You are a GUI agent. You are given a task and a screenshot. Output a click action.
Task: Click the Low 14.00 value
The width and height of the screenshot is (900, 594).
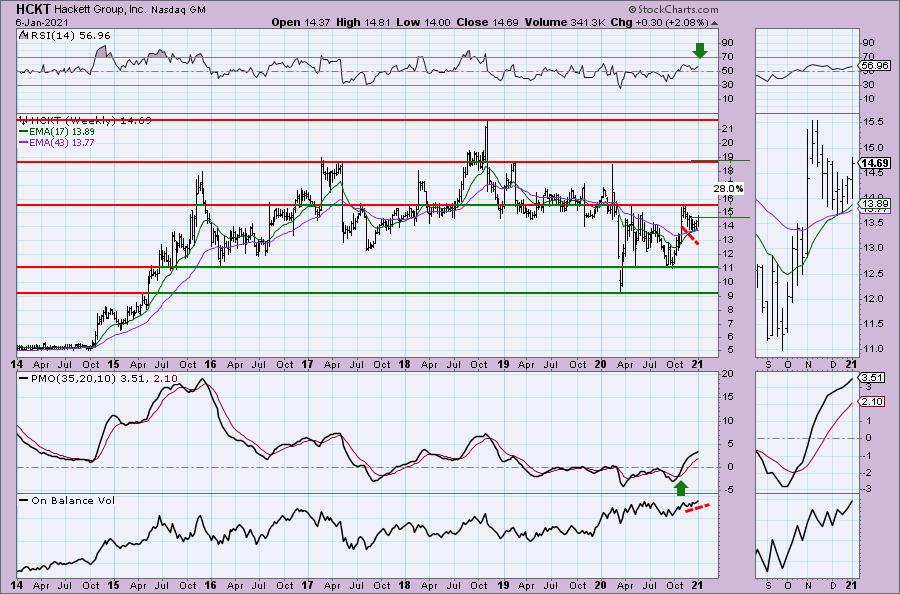click(x=423, y=22)
